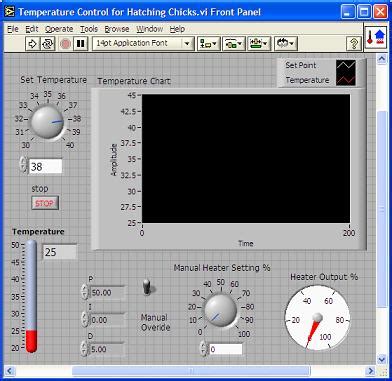Toggle the Manual Override switch
The width and height of the screenshot is (392, 381).
pos(147,287)
